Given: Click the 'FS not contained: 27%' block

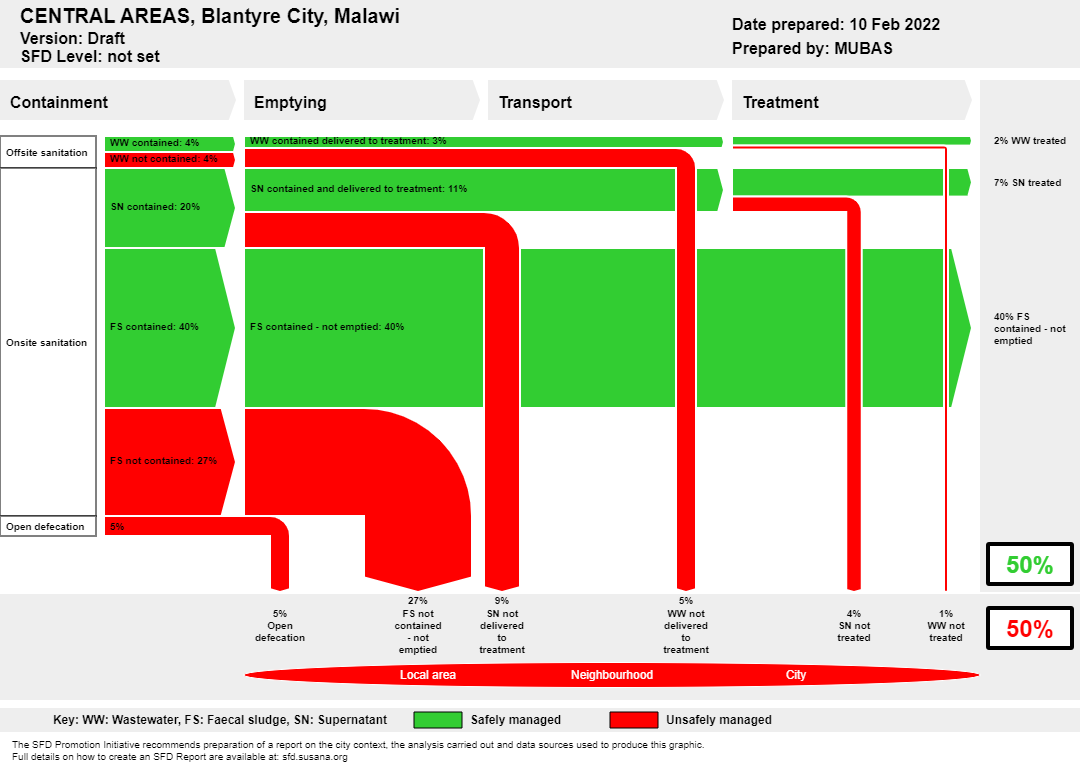Looking at the screenshot, I should pos(169,461).
